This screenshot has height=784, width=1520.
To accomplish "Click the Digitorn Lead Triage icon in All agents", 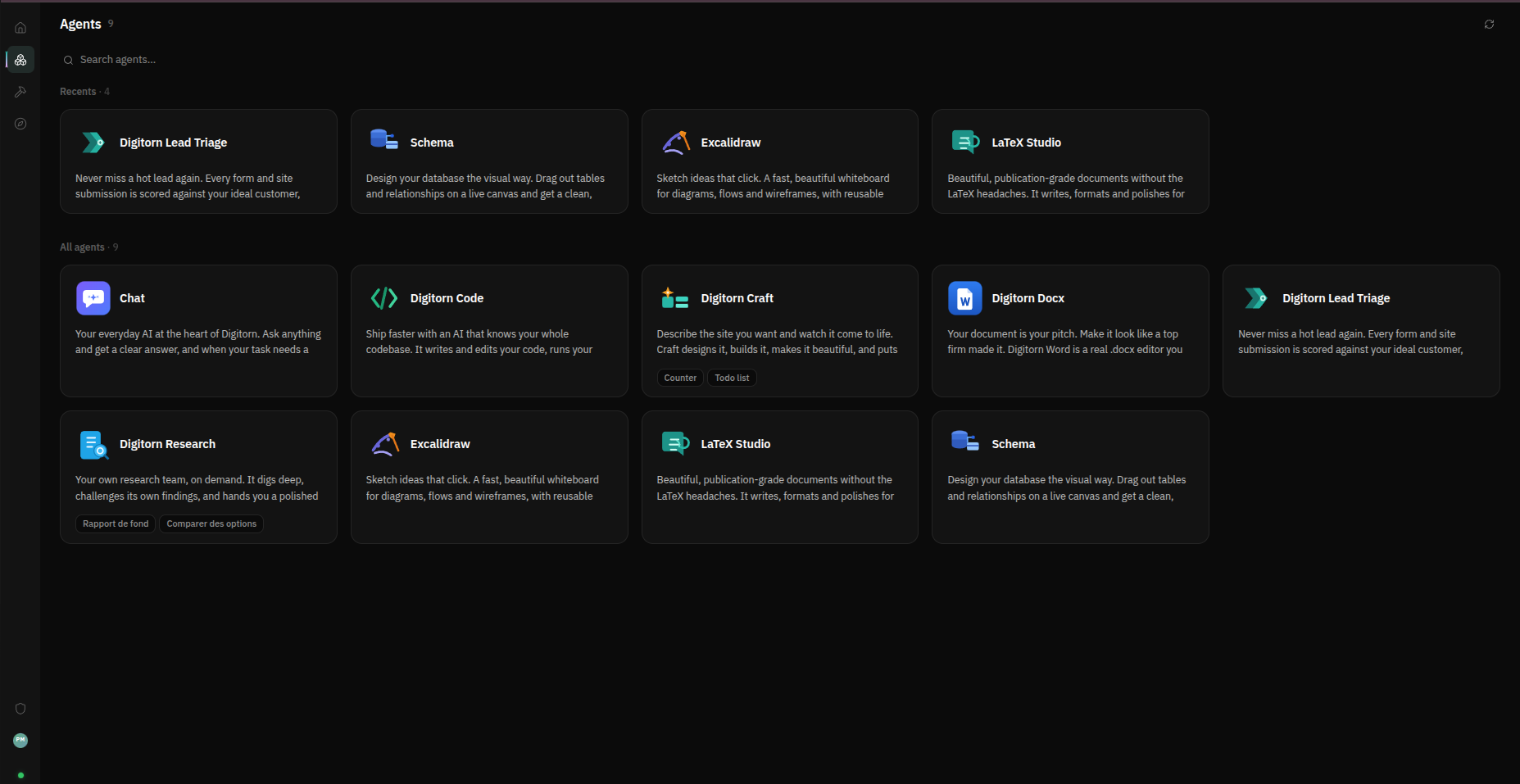I will point(1256,298).
